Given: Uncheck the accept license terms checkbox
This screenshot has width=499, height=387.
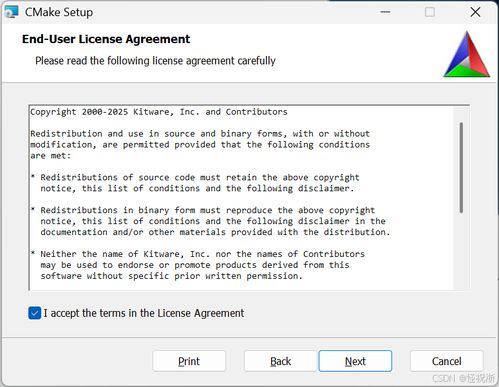Looking at the screenshot, I should click(35, 313).
